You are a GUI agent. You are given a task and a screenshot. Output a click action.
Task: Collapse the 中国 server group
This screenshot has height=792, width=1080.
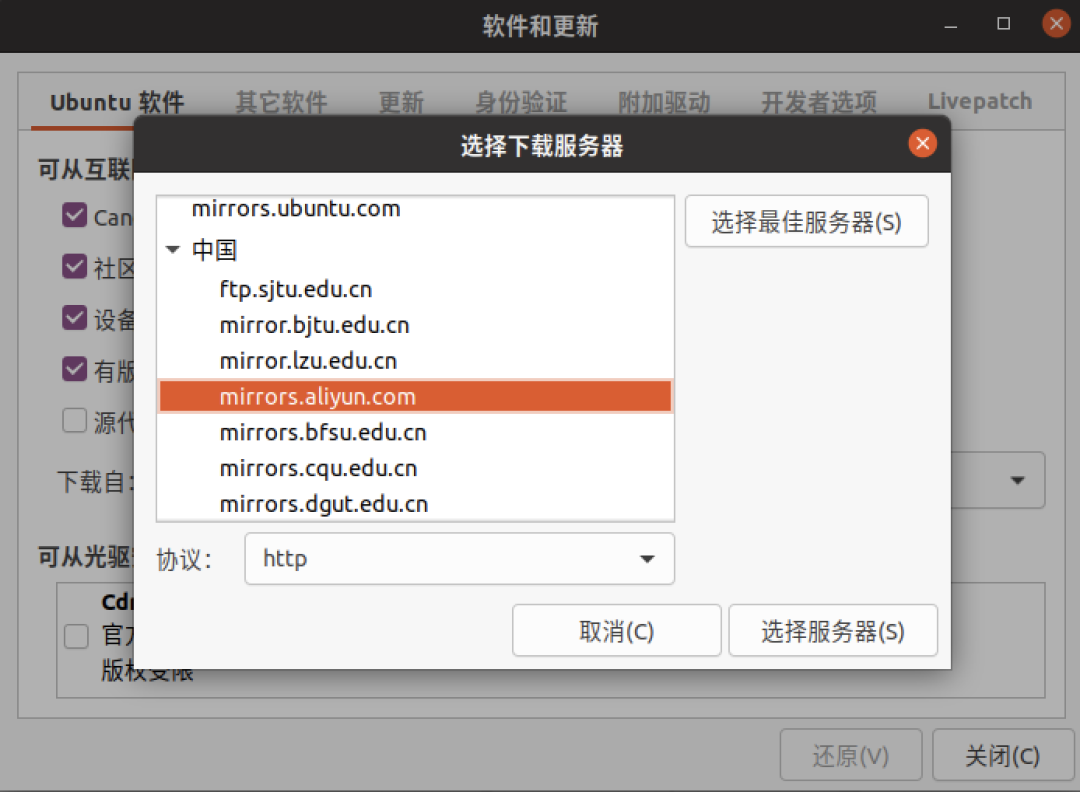(173, 249)
